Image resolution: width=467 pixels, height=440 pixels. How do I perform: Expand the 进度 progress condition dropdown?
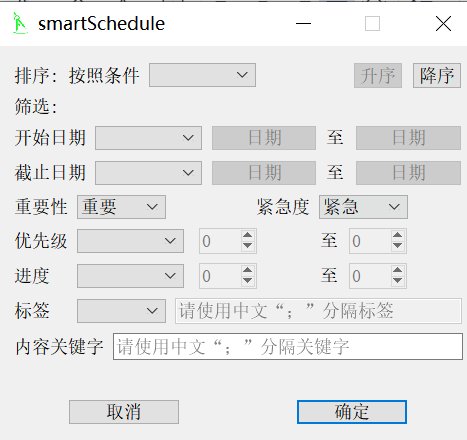(130, 276)
